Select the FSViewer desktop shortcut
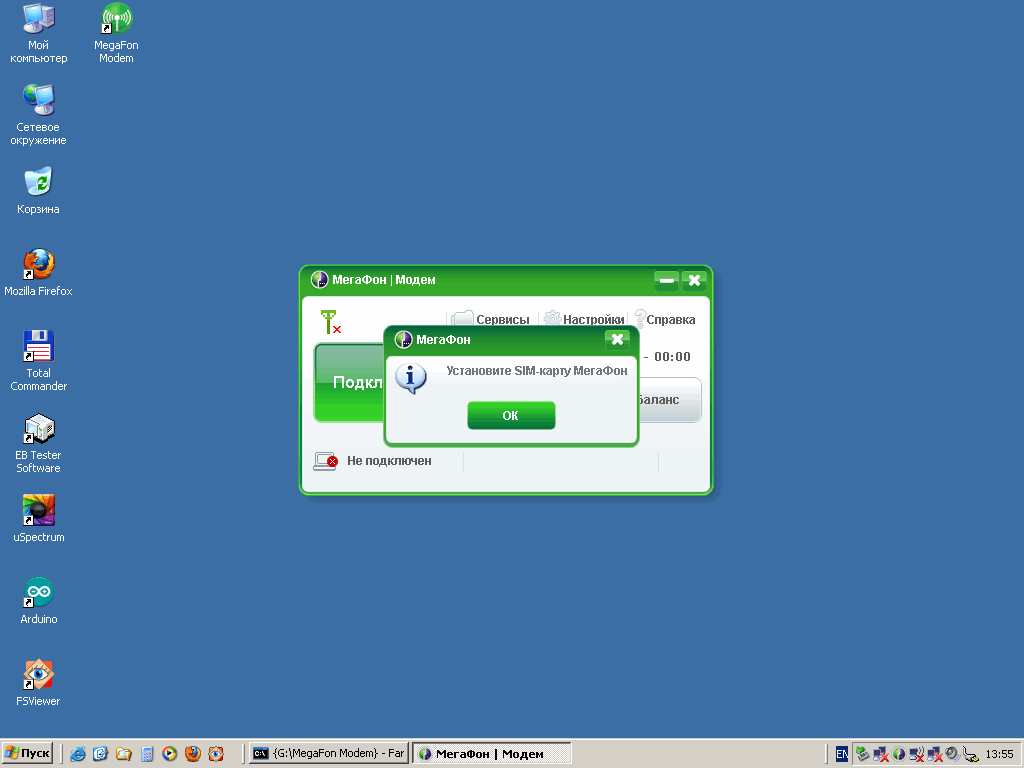1024x768 pixels. pyautogui.click(x=39, y=683)
